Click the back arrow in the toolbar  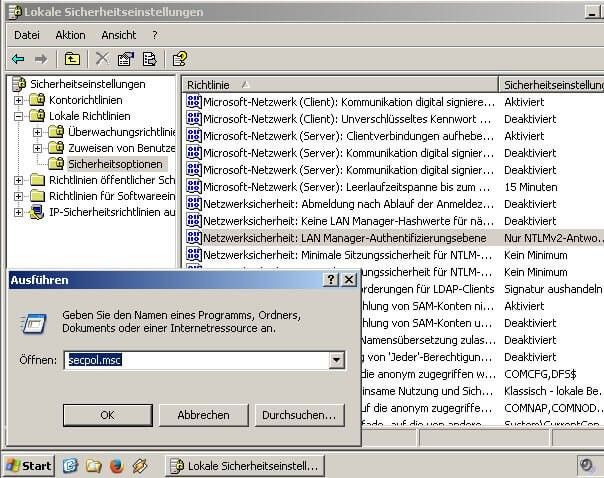[18, 59]
